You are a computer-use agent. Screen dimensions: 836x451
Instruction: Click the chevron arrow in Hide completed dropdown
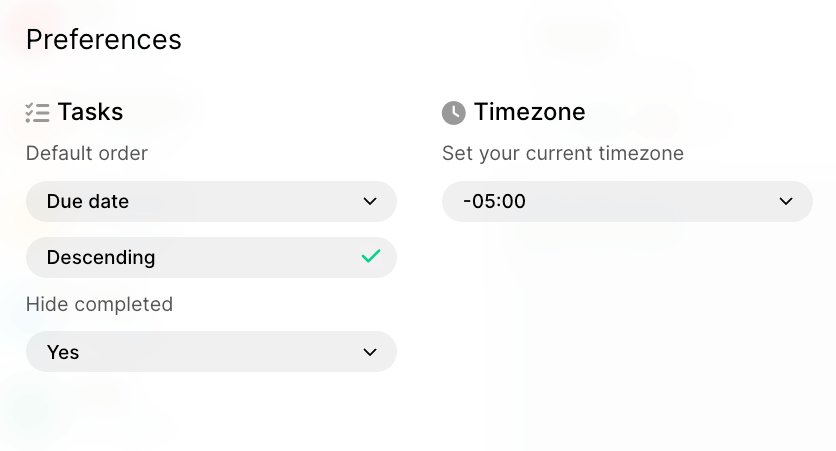point(370,352)
